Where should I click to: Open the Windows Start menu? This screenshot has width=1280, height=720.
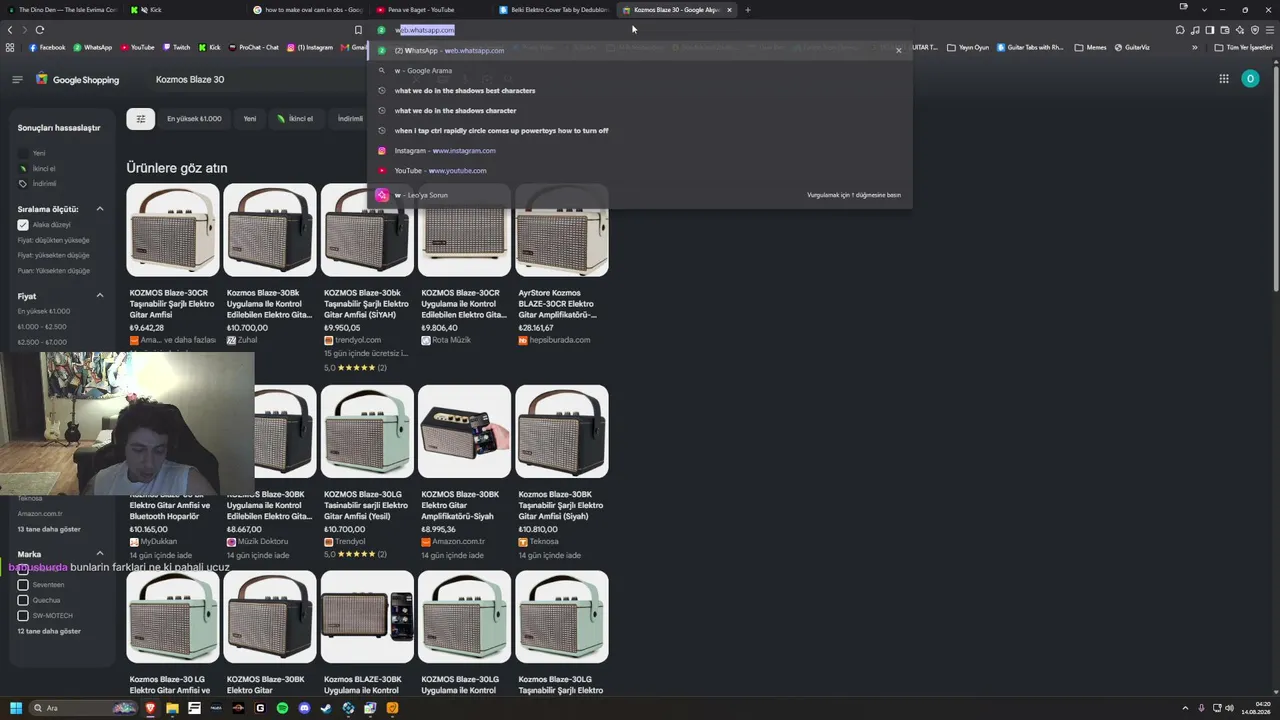coord(15,708)
